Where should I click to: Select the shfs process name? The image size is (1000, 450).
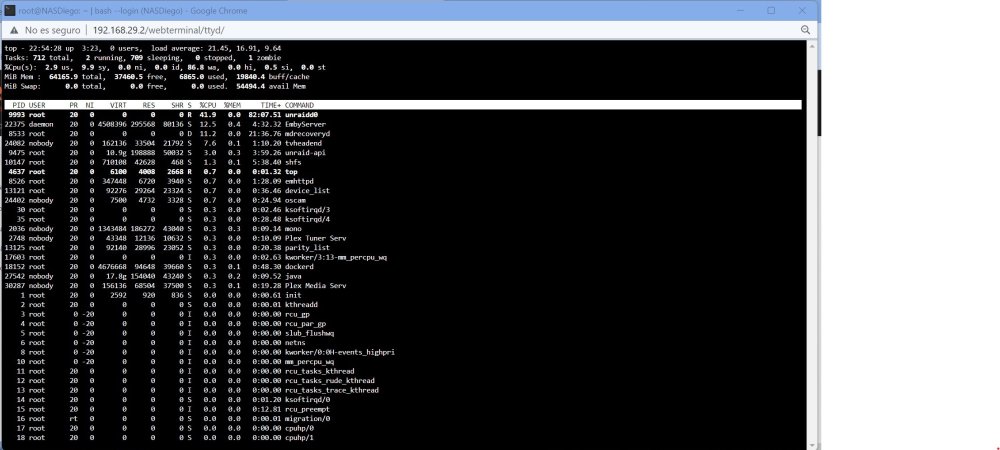click(x=293, y=163)
